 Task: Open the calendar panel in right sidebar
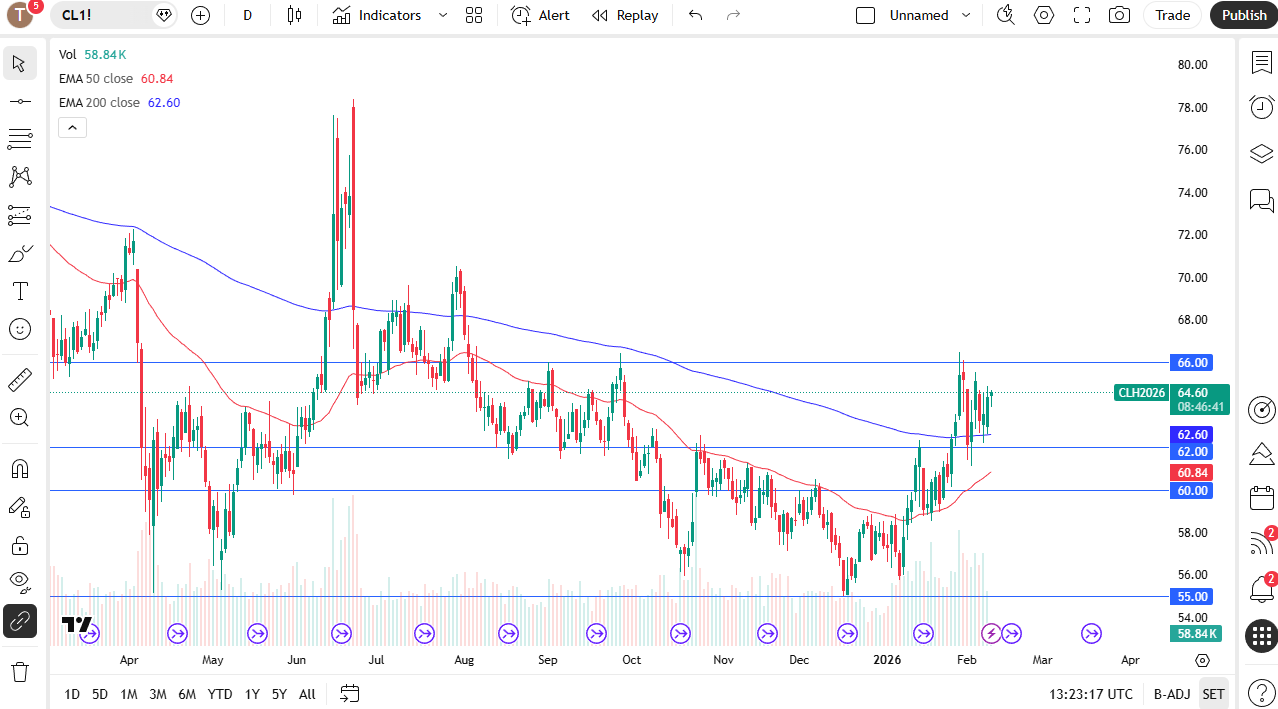[x=1261, y=497]
